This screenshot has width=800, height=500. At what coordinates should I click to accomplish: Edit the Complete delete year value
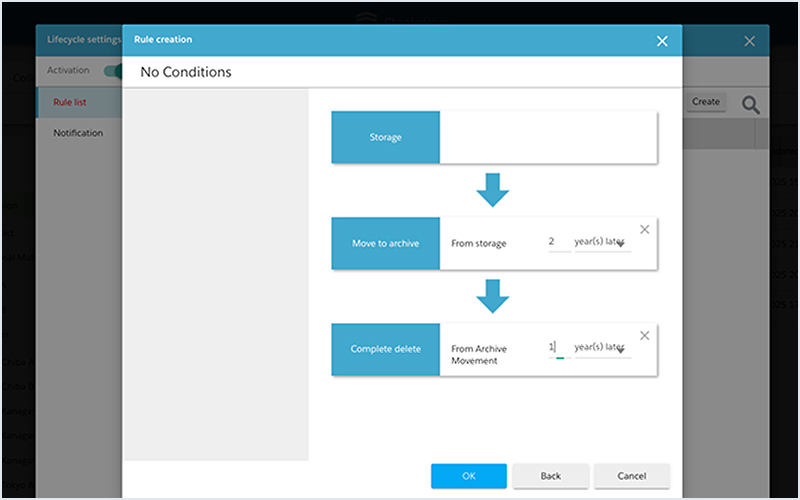559,348
